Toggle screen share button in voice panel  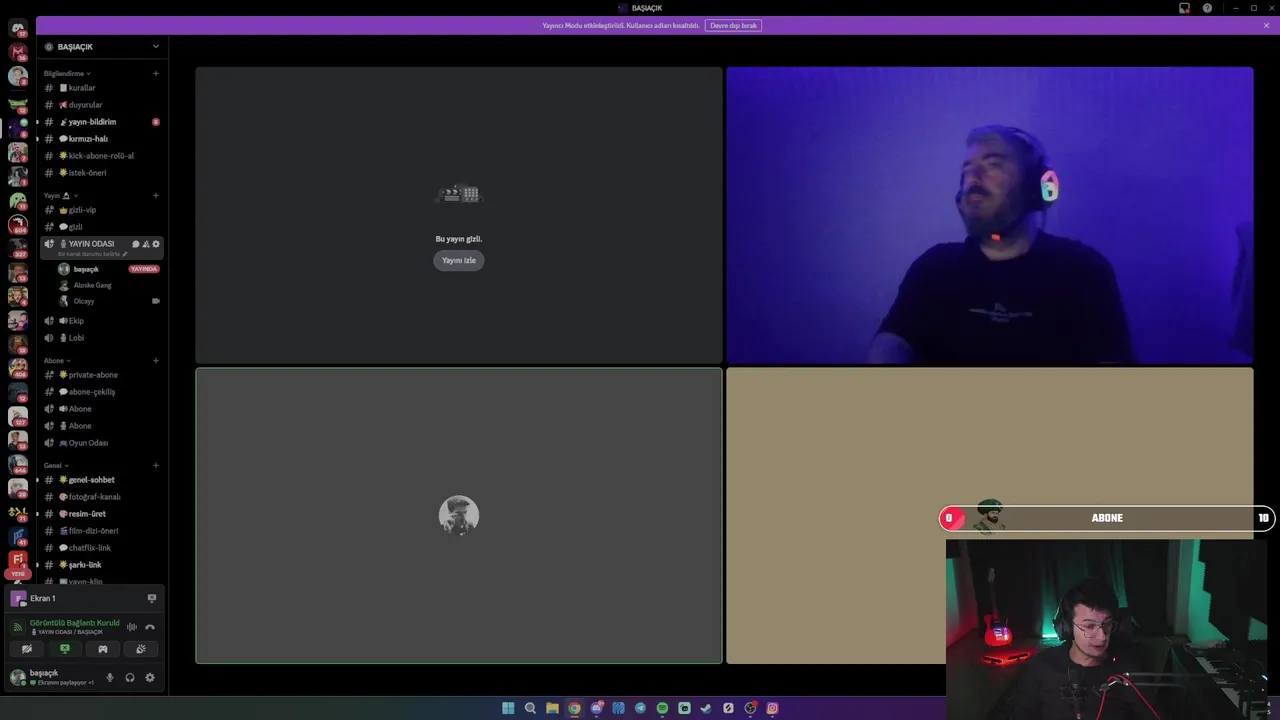pyautogui.click(x=65, y=649)
